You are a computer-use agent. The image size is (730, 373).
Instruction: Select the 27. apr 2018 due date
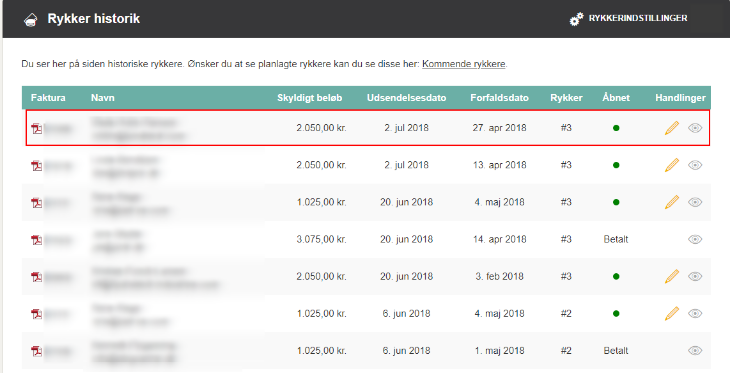[500, 128]
